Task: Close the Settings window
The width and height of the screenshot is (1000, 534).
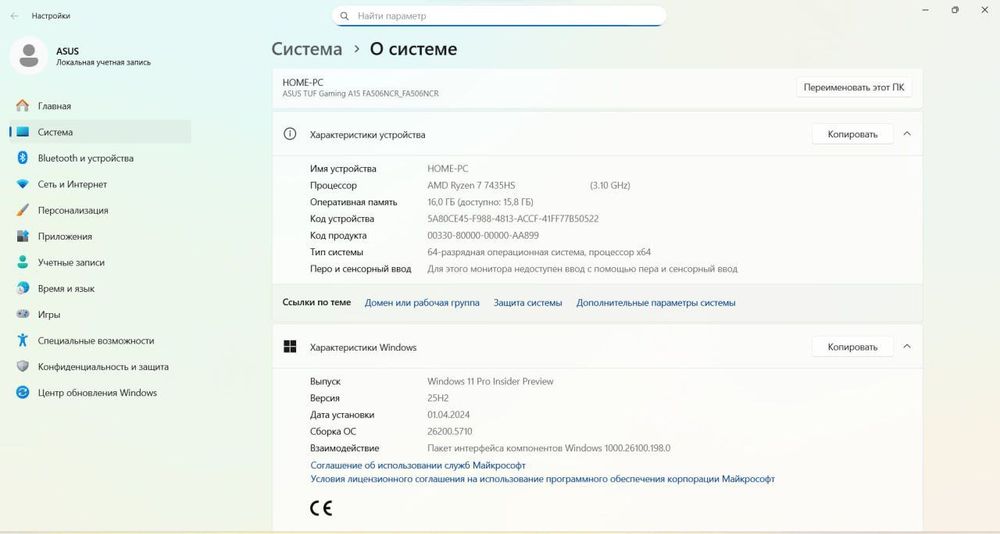Action: click(x=984, y=10)
